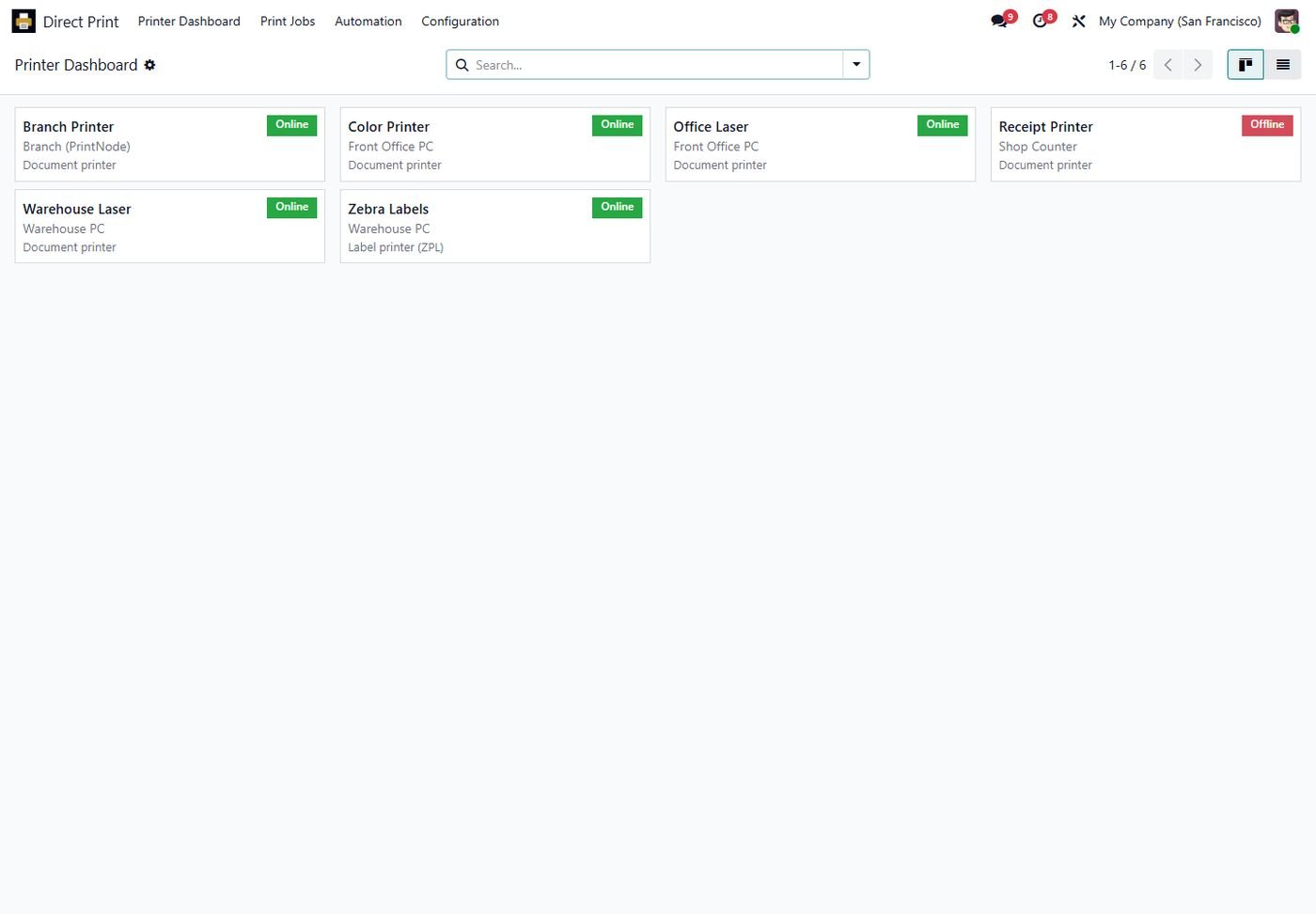Open the debug tools wrench icon
The height and width of the screenshot is (914, 1316).
click(1078, 21)
